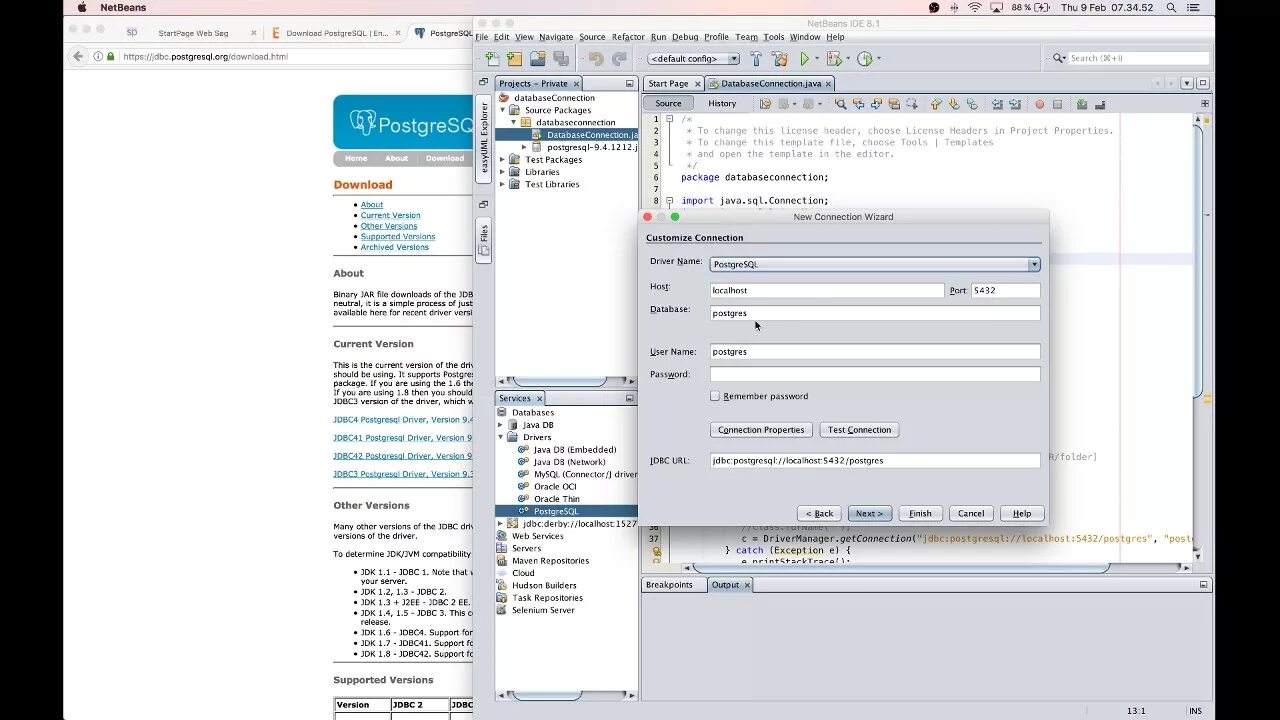Image resolution: width=1280 pixels, height=720 pixels.
Task: Click Stop Macro Recording square icon
Action: (x=1057, y=104)
